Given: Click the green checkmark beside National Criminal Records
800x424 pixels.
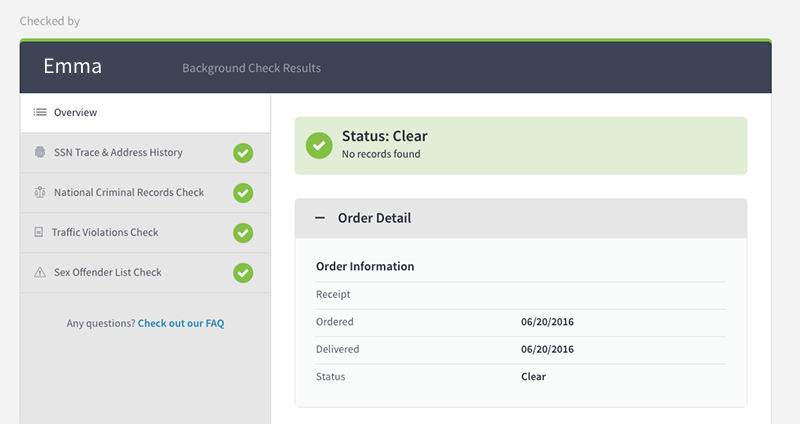Looking at the screenshot, I should click(x=243, y=193).
